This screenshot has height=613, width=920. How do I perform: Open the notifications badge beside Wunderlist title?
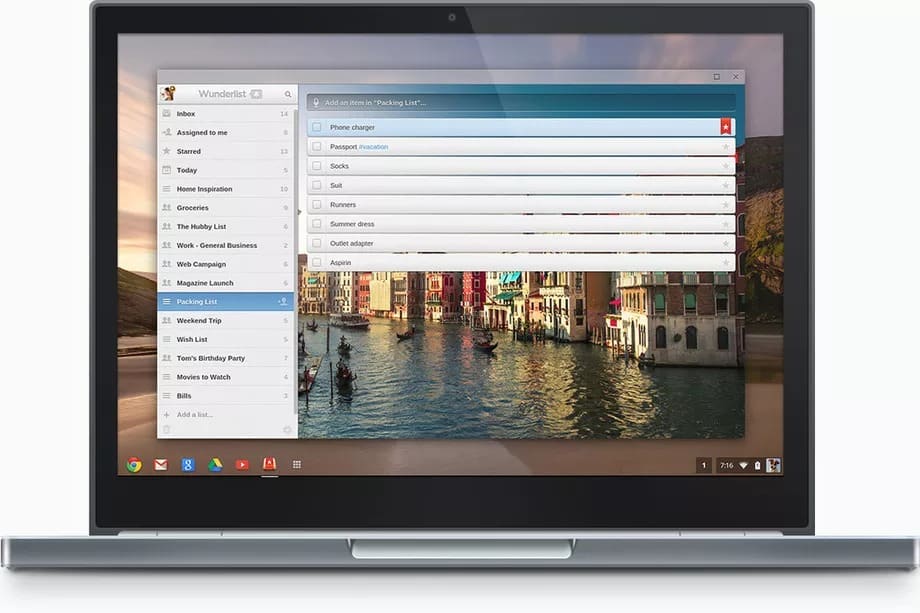256,94
